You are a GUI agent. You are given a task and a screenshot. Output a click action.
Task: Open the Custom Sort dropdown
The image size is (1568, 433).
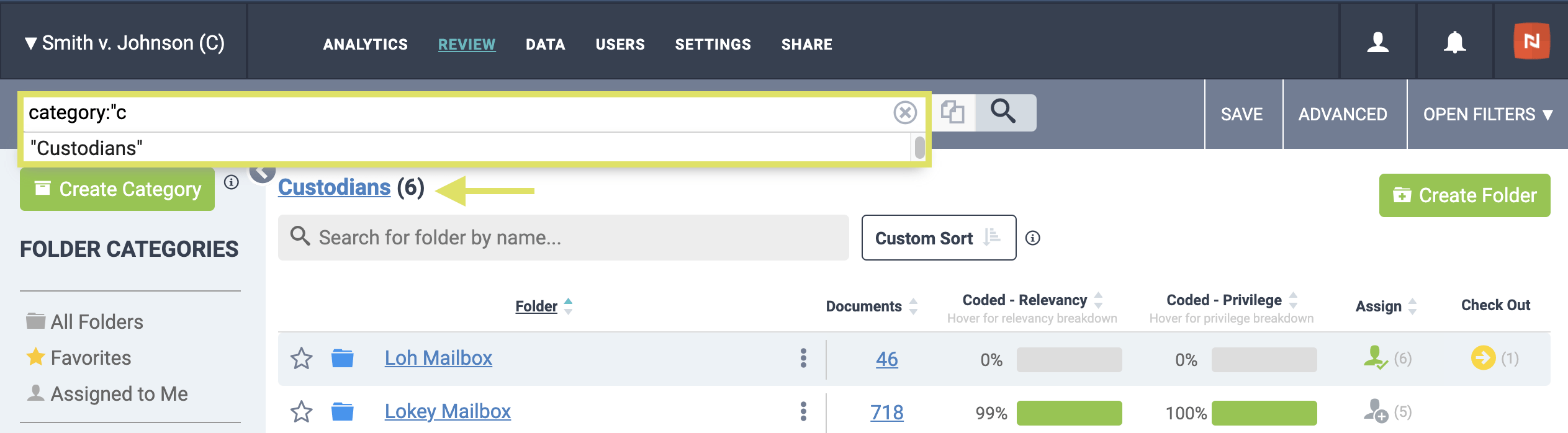click(x=938, y=238)
